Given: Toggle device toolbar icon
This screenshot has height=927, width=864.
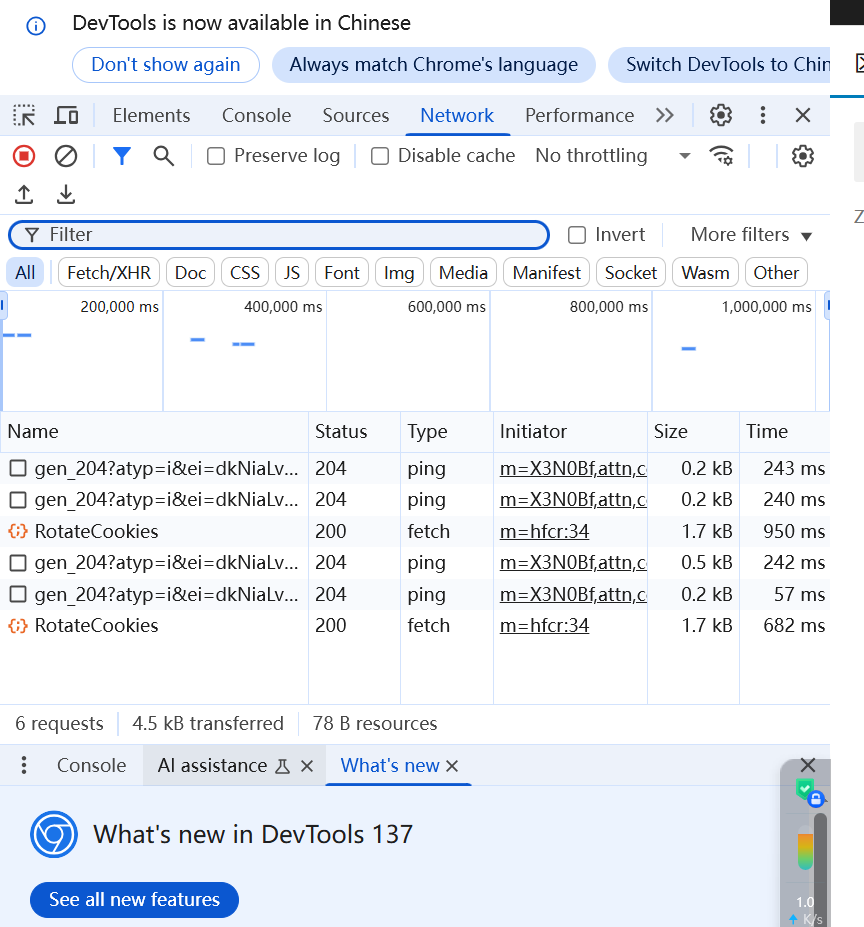Looking at the screenshot, I should 66,115.
